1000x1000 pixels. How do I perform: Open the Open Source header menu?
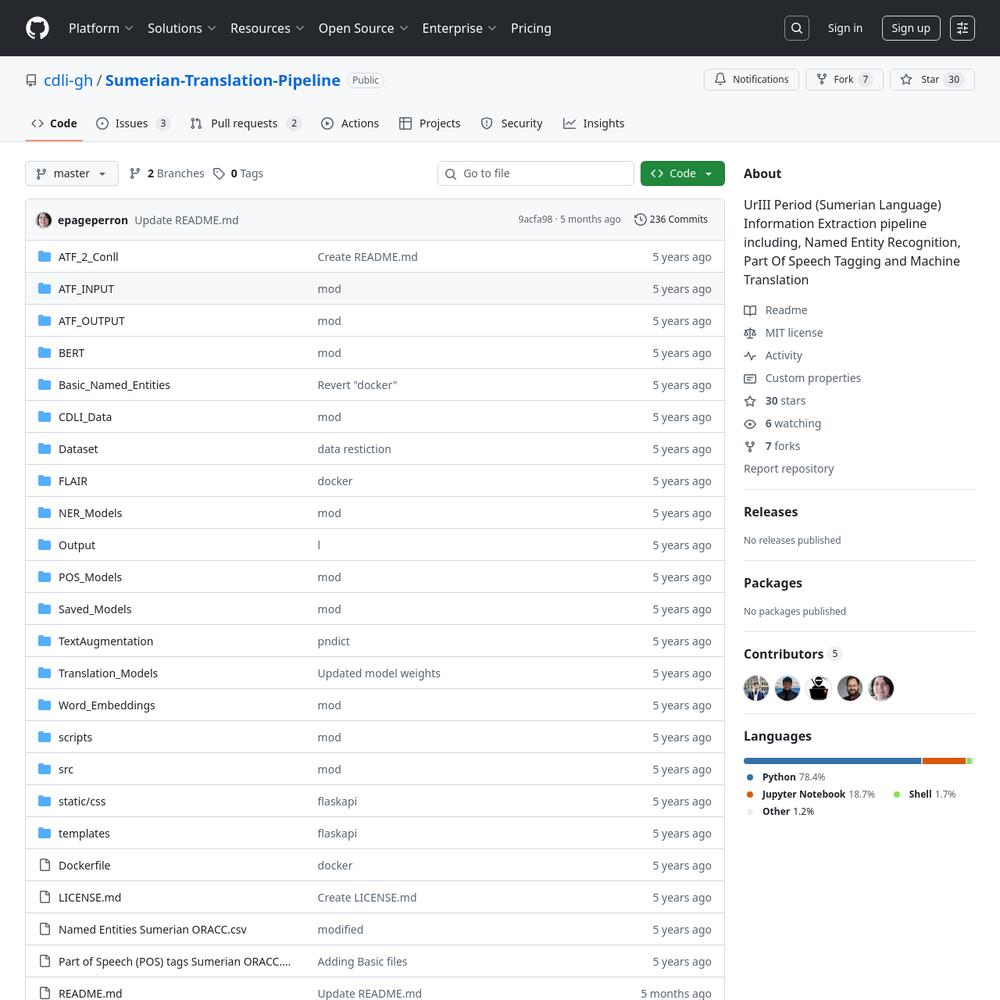pos(362,28)
